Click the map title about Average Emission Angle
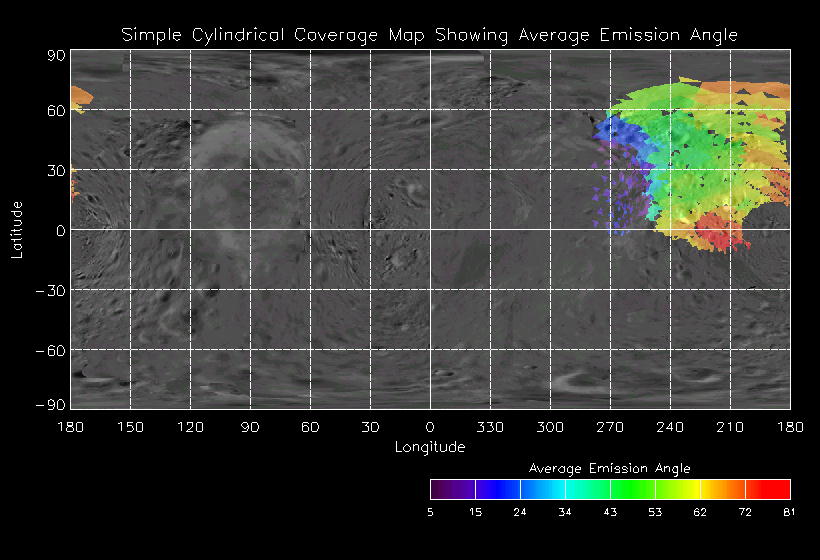The width and height of the screenshot is (820, 560). (x=429, y=35)
